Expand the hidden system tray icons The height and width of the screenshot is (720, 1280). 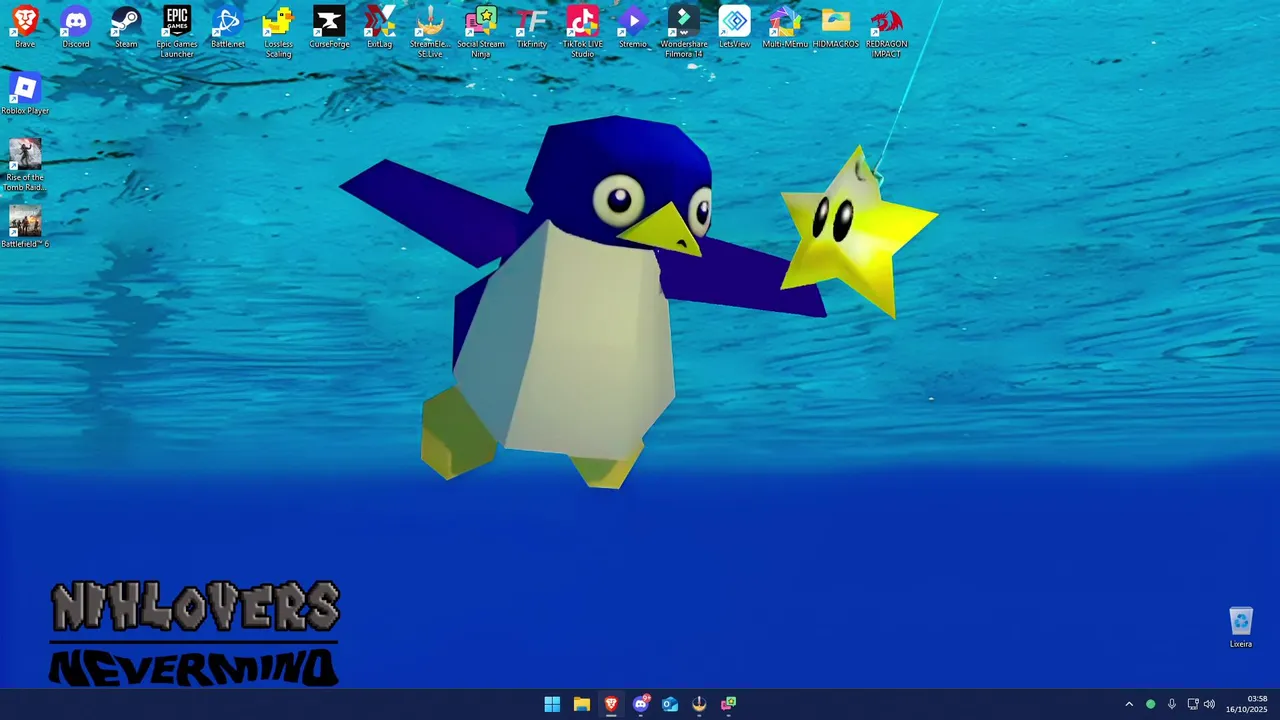1129,704
